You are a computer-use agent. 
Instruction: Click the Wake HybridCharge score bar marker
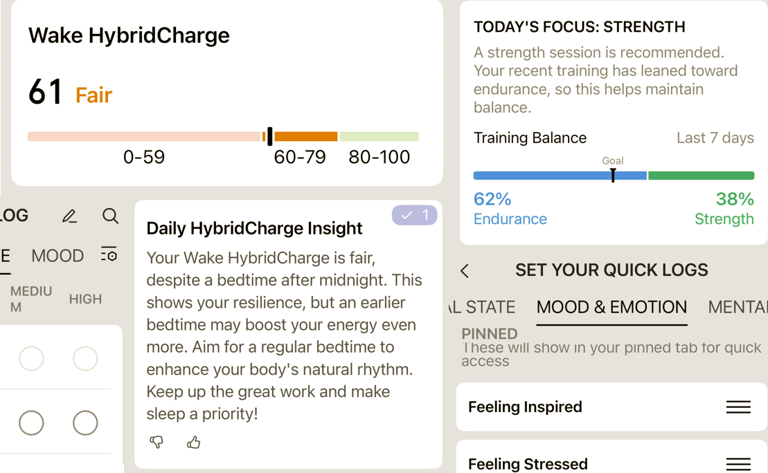pyautogui.click(x=270, y=136)
